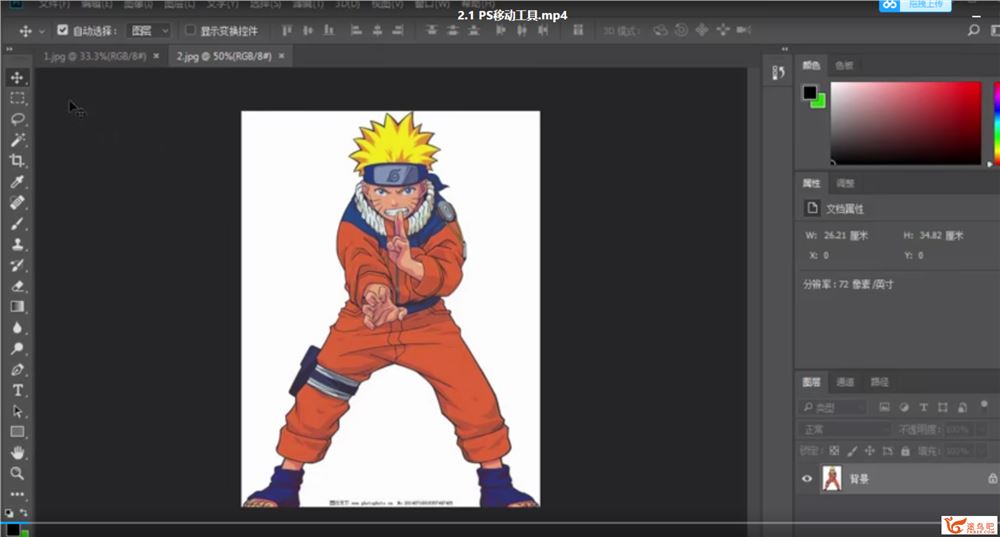This screenshot has height=537, width=1000.
Task: Select the Lasso tool
Action: (17, 119)
